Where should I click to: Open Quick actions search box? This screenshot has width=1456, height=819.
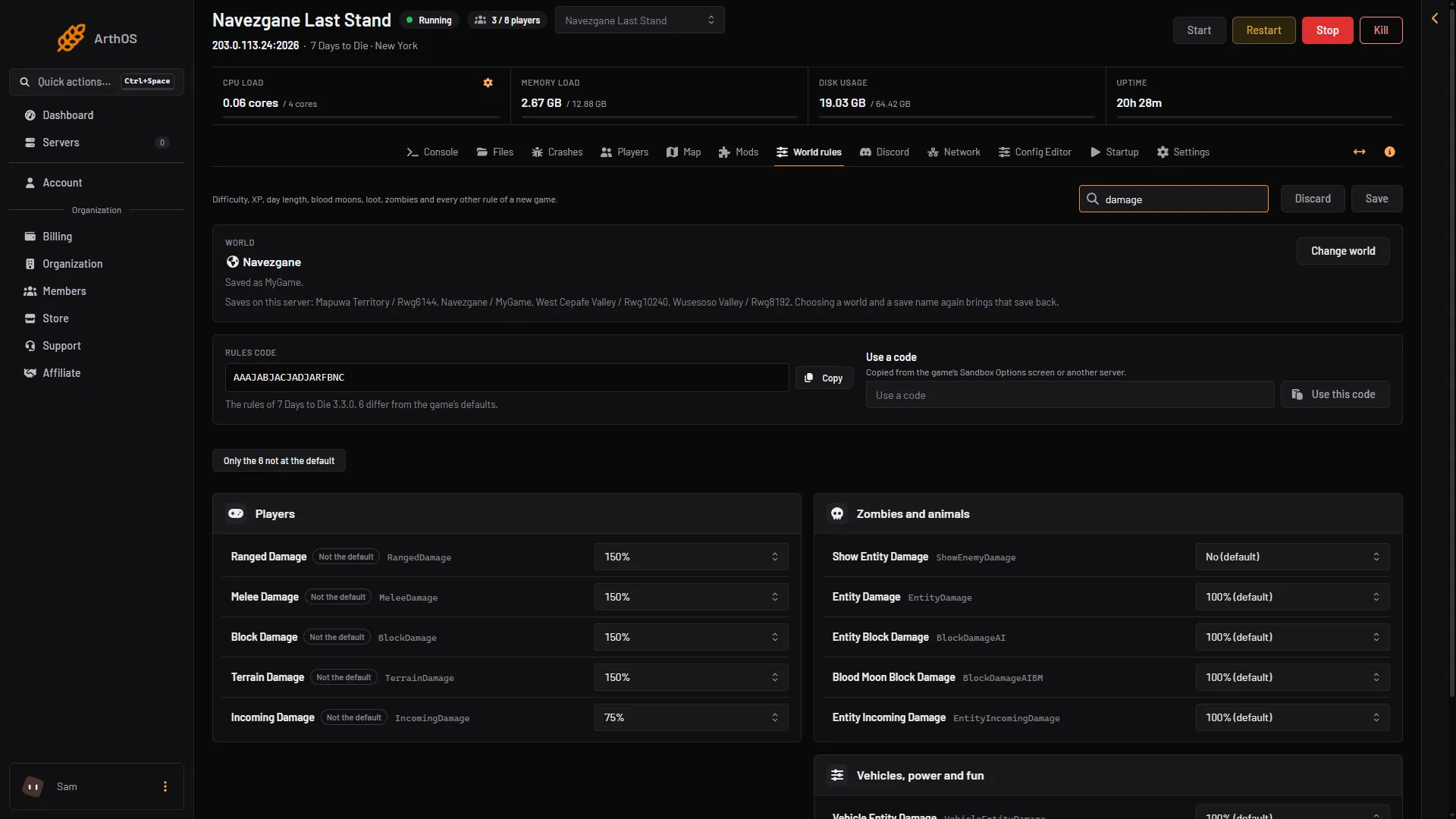pyautogui.click(x=96, y=82)
